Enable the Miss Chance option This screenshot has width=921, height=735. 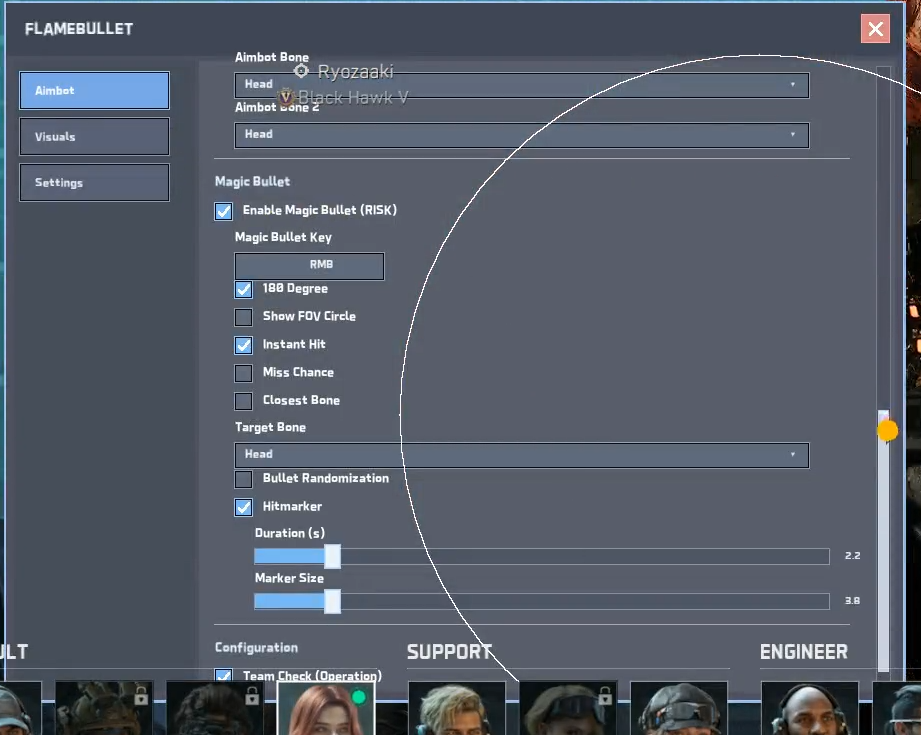243,373
